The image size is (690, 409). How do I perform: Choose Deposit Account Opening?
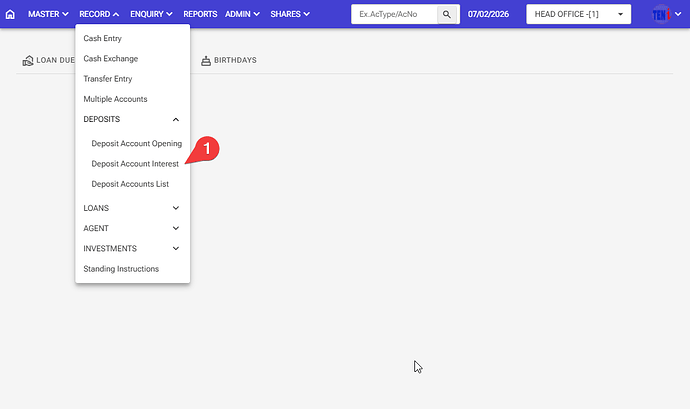click(136, 144)
